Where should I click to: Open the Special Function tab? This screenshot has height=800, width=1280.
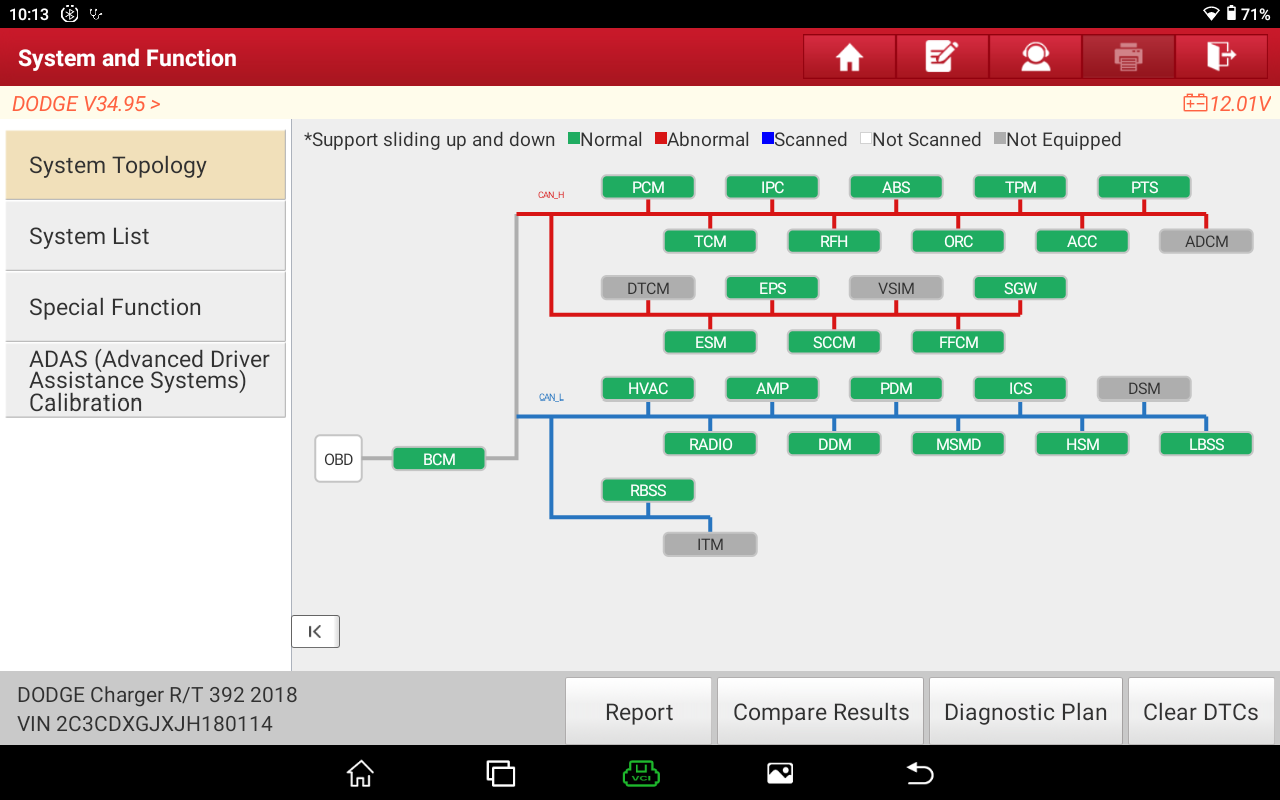tap(145, 307)
